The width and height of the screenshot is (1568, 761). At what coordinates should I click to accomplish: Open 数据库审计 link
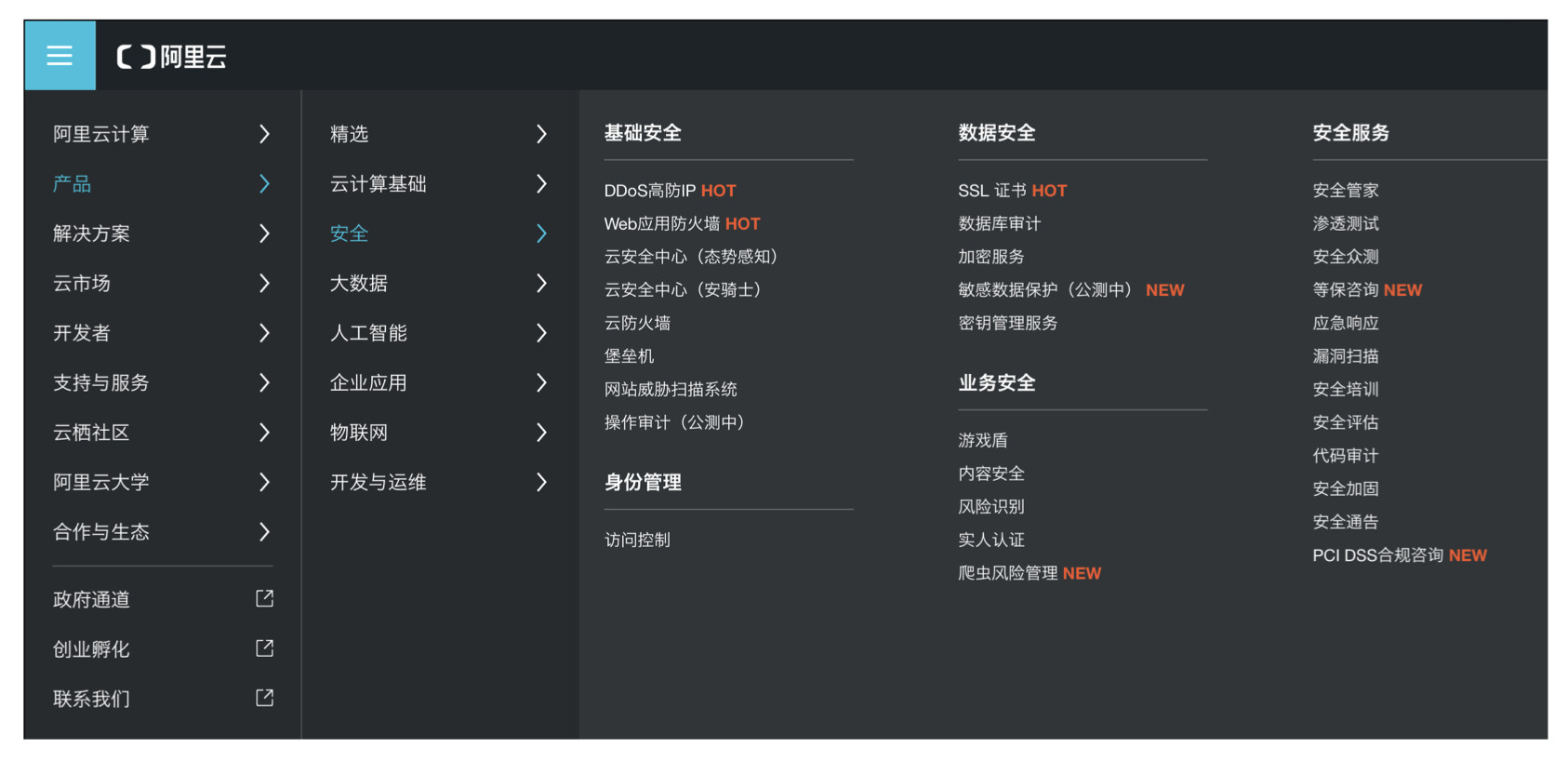[x=1000, y=223]
